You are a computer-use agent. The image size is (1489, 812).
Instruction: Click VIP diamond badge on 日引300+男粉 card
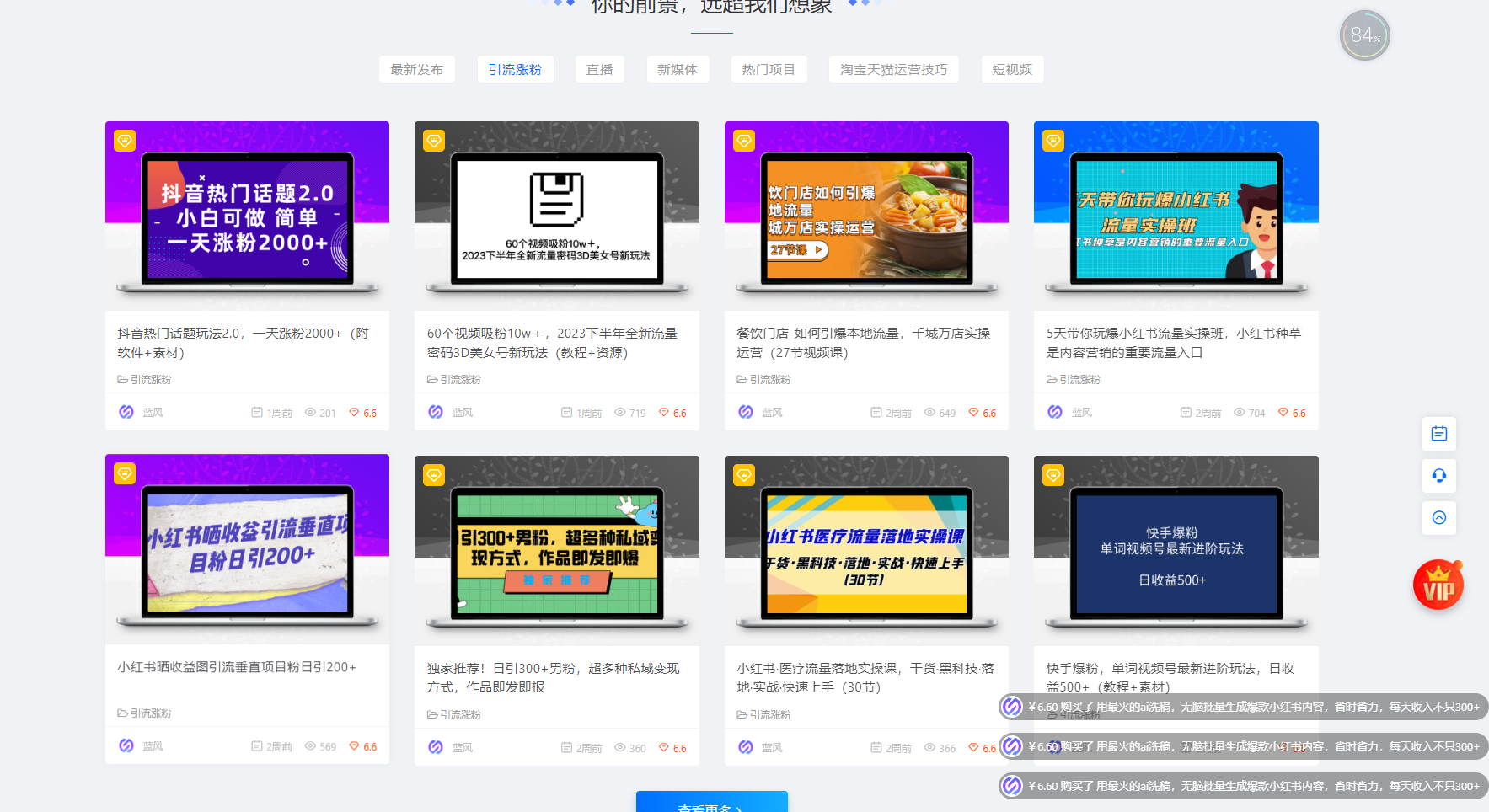(x=434, y=475)
